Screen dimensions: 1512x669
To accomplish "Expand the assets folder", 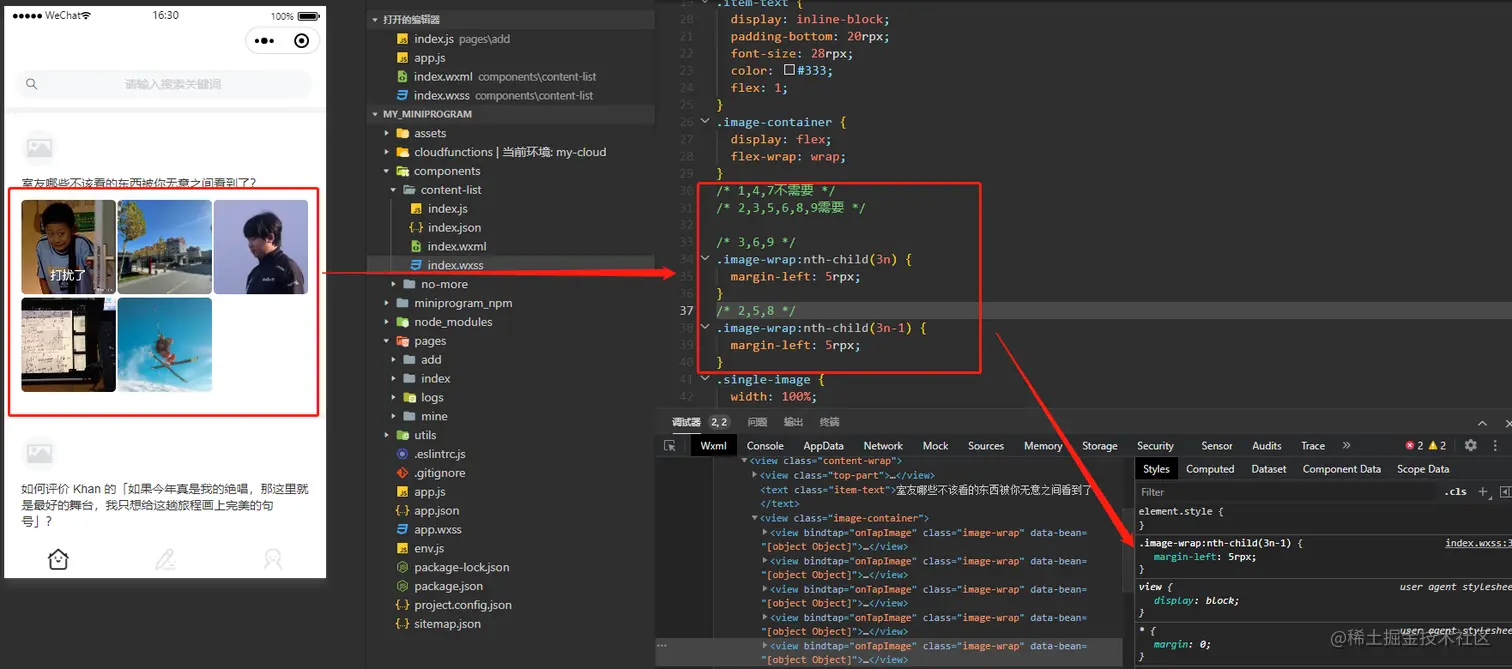I will 388,133.
